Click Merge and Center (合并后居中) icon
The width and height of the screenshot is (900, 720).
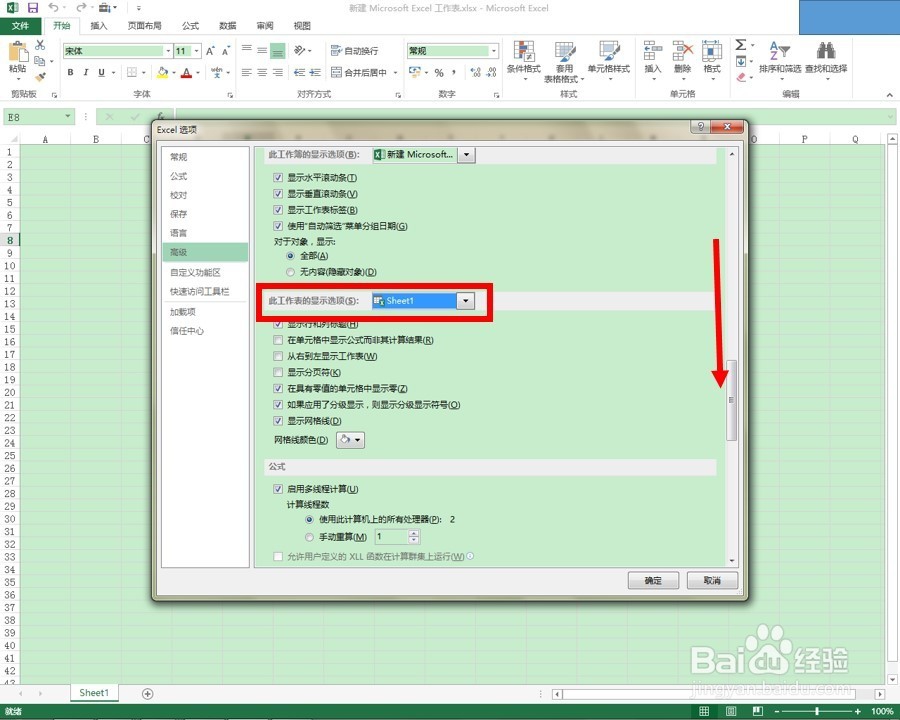[359, 72]
